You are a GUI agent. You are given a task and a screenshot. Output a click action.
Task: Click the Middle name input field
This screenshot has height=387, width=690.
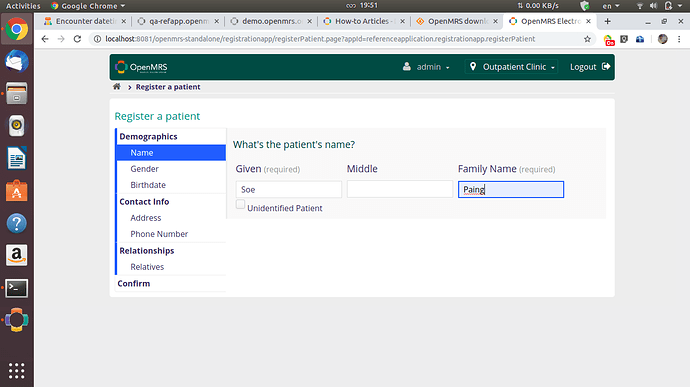400,189
